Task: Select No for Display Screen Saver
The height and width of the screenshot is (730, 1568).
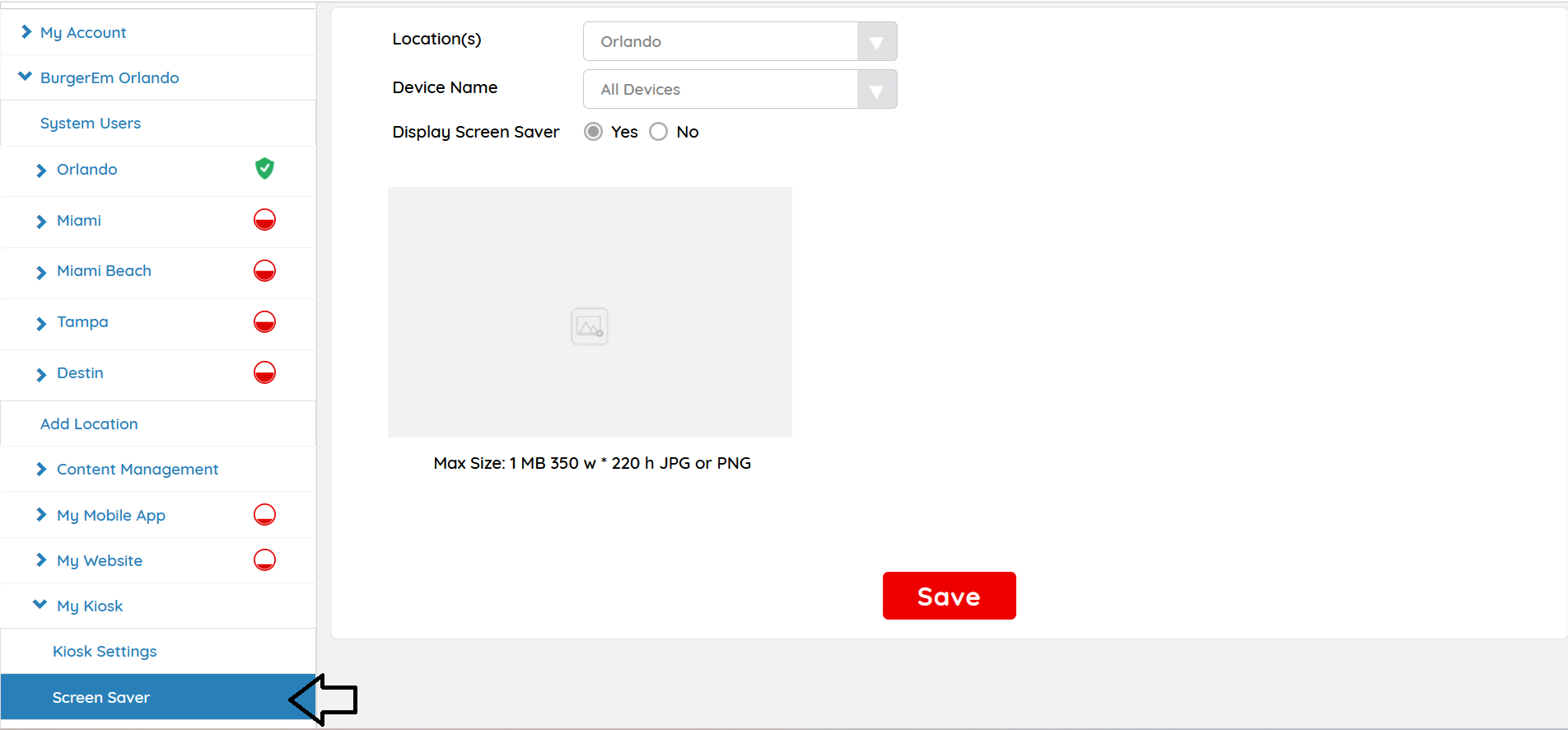Action: click(659, 132)
